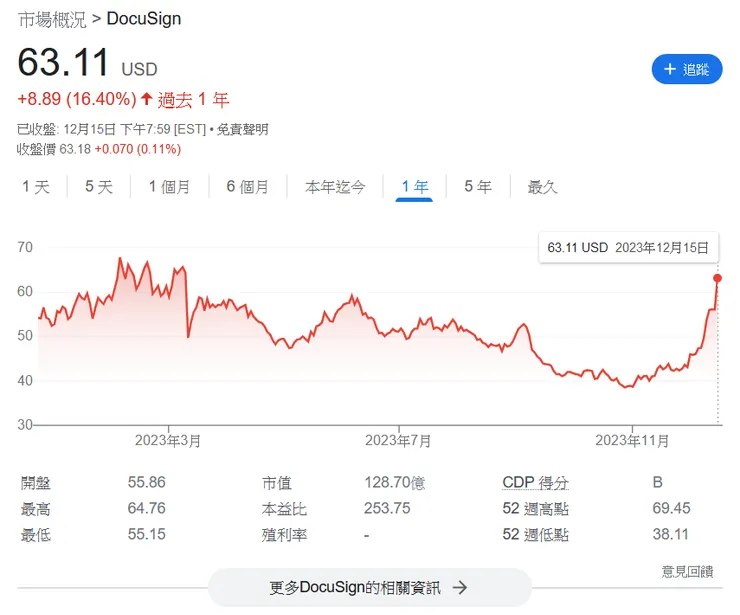Go back to 市場概況 breadcrumb link
The height and width of the screenshot is (615, 740).
tap(52, 19)
